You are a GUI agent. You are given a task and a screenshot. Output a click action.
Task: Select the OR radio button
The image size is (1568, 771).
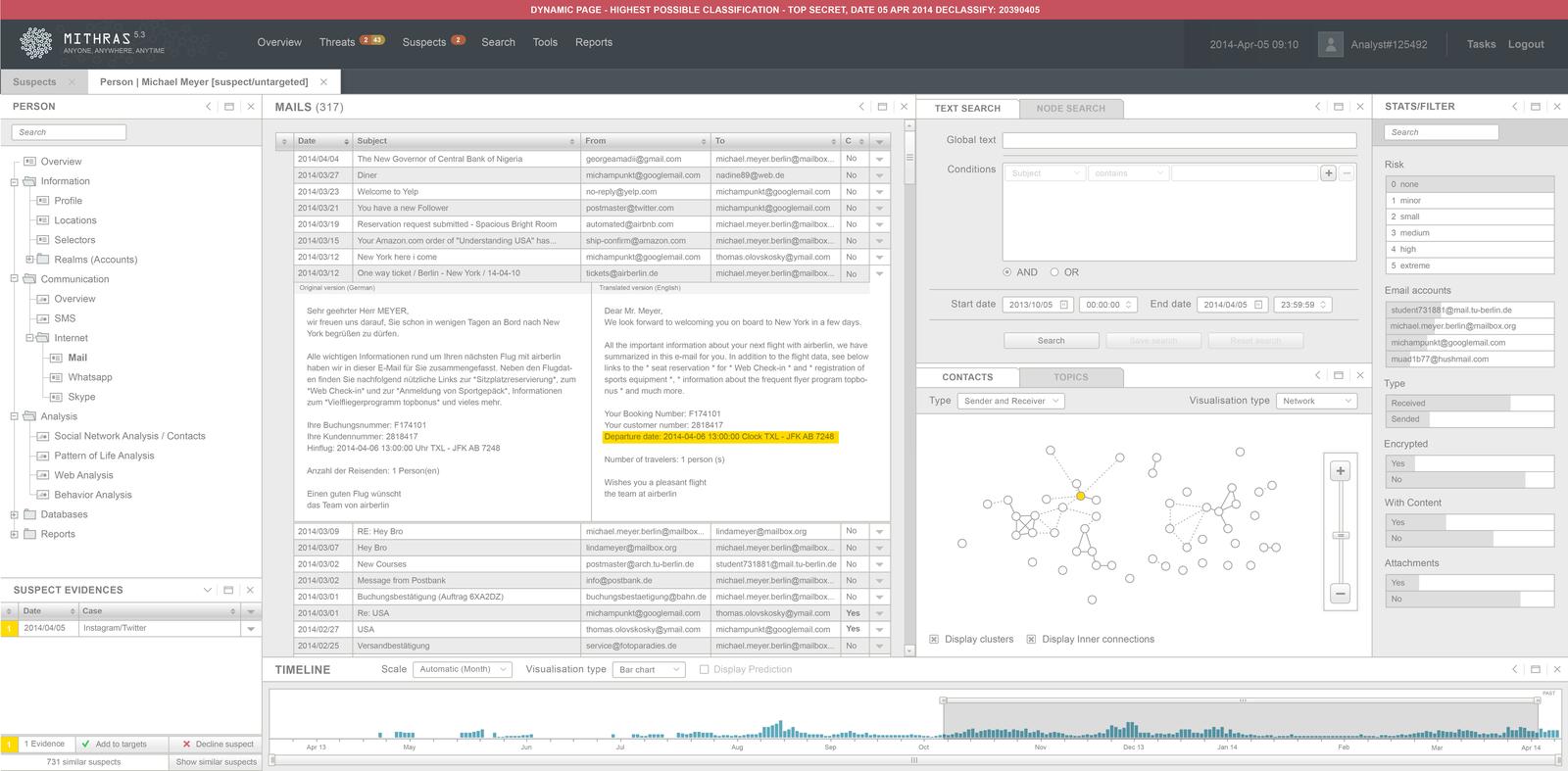(x=1054, y=272)
